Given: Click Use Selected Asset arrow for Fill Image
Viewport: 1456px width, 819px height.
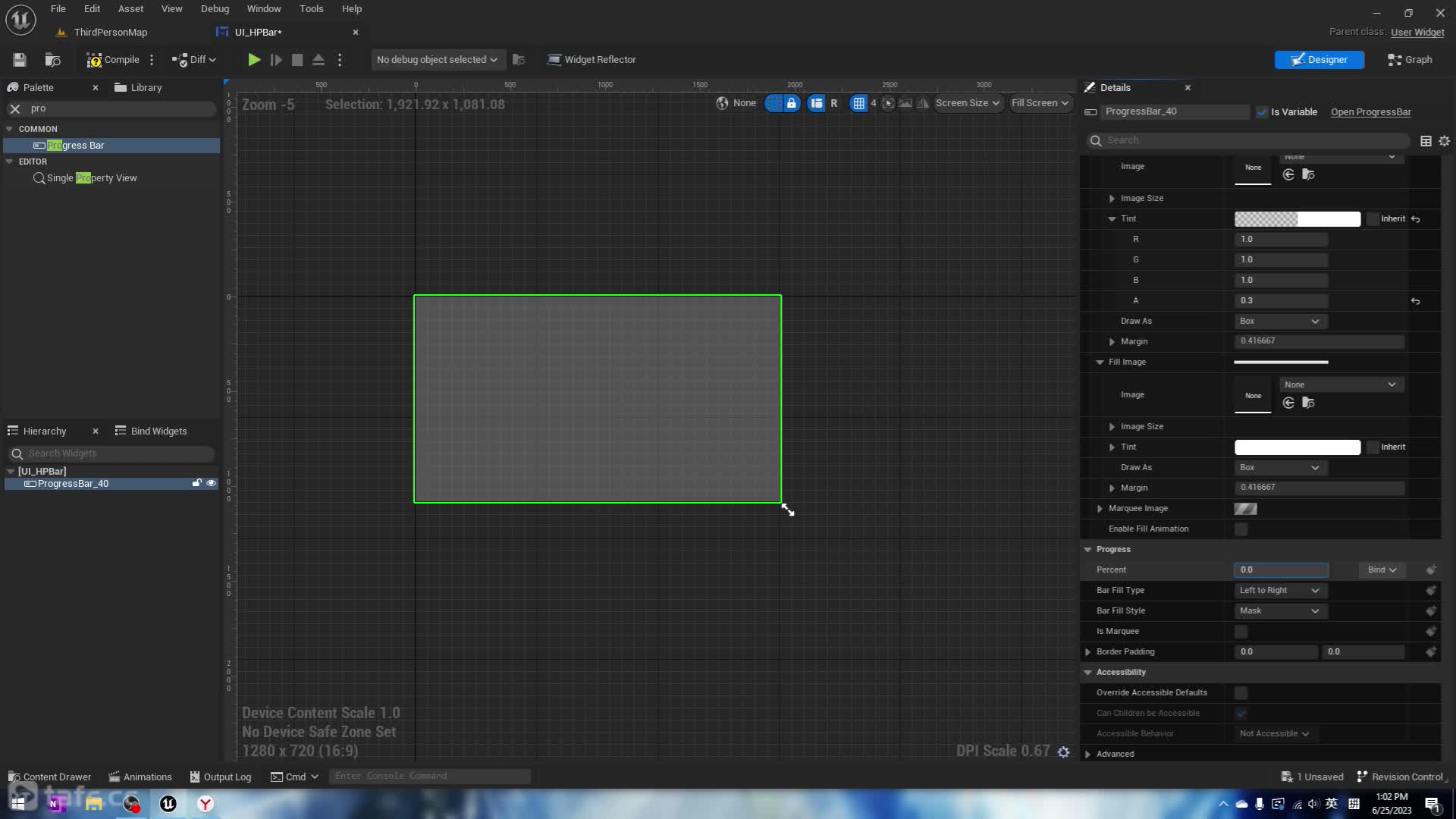Looking at the screenshot, I should click(1288, 403).
